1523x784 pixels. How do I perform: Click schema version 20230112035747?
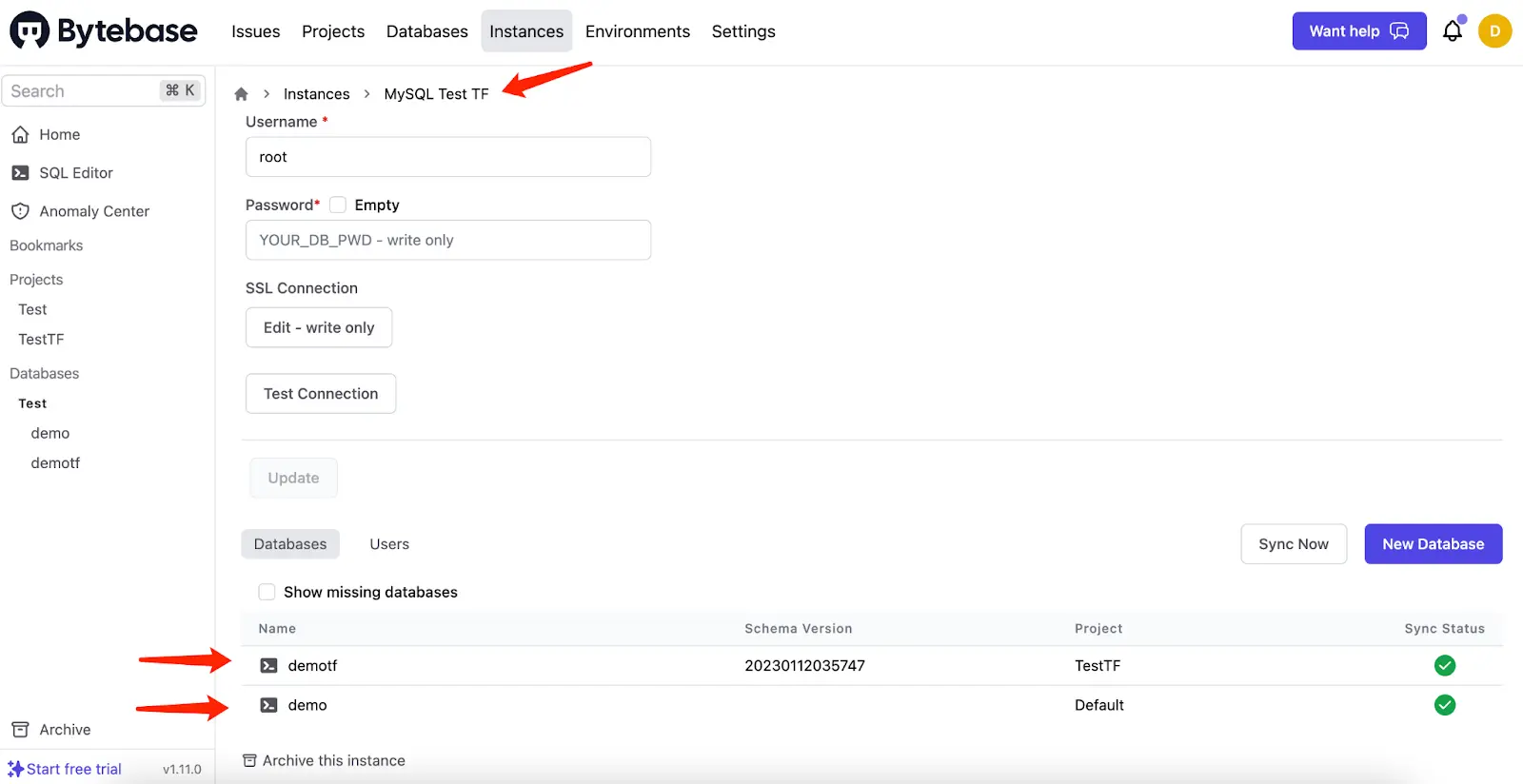(804, 666)
